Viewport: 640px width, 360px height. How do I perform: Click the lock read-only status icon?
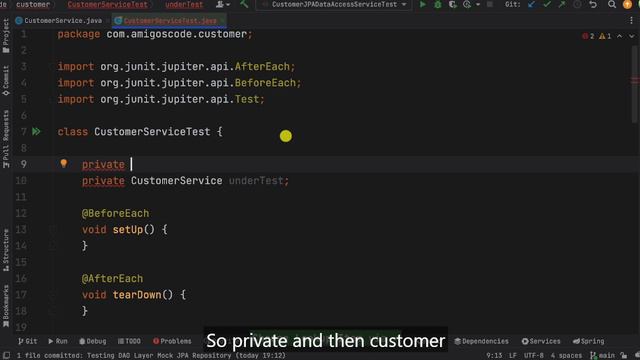pyautogui.click(x=623, y=356)
